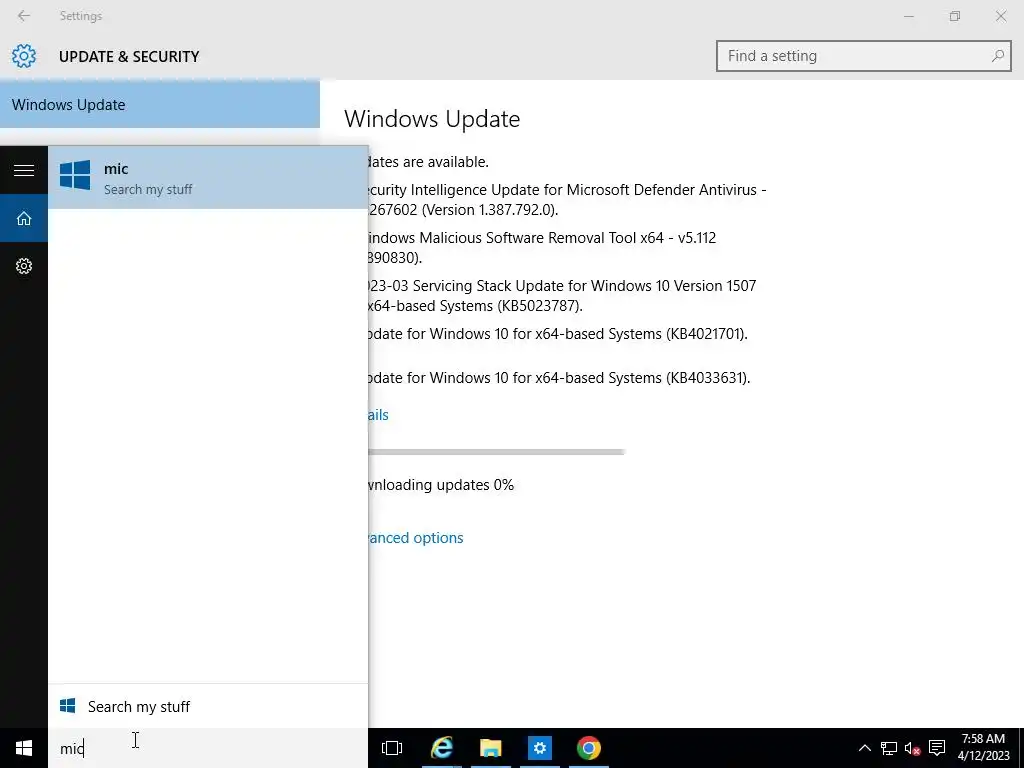Click the Settings back arrow
The width and height of the screenshot is (1024, 768).
pos(24,16)
